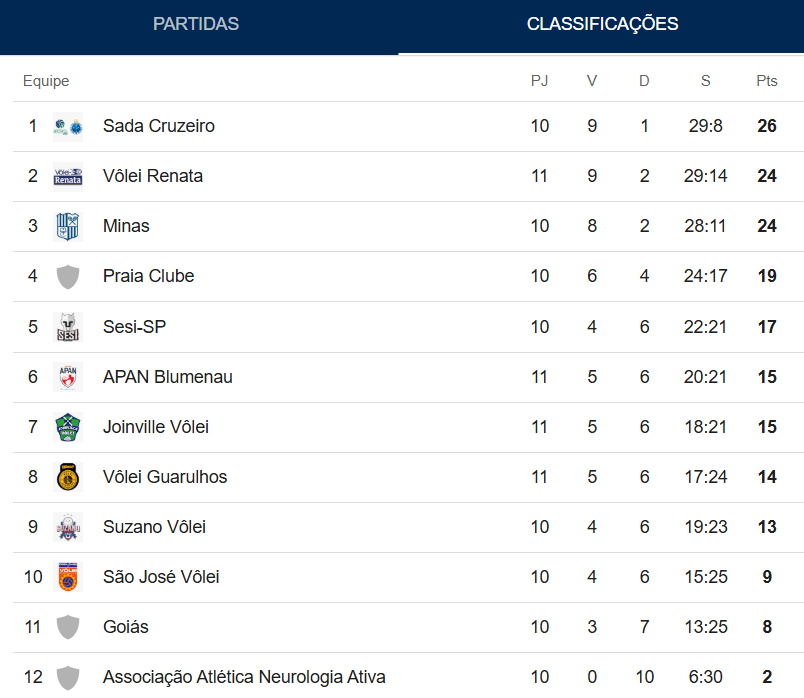Click the Suzano Vôlei team logo
The image size is (804, 698).
coord(68,527)
